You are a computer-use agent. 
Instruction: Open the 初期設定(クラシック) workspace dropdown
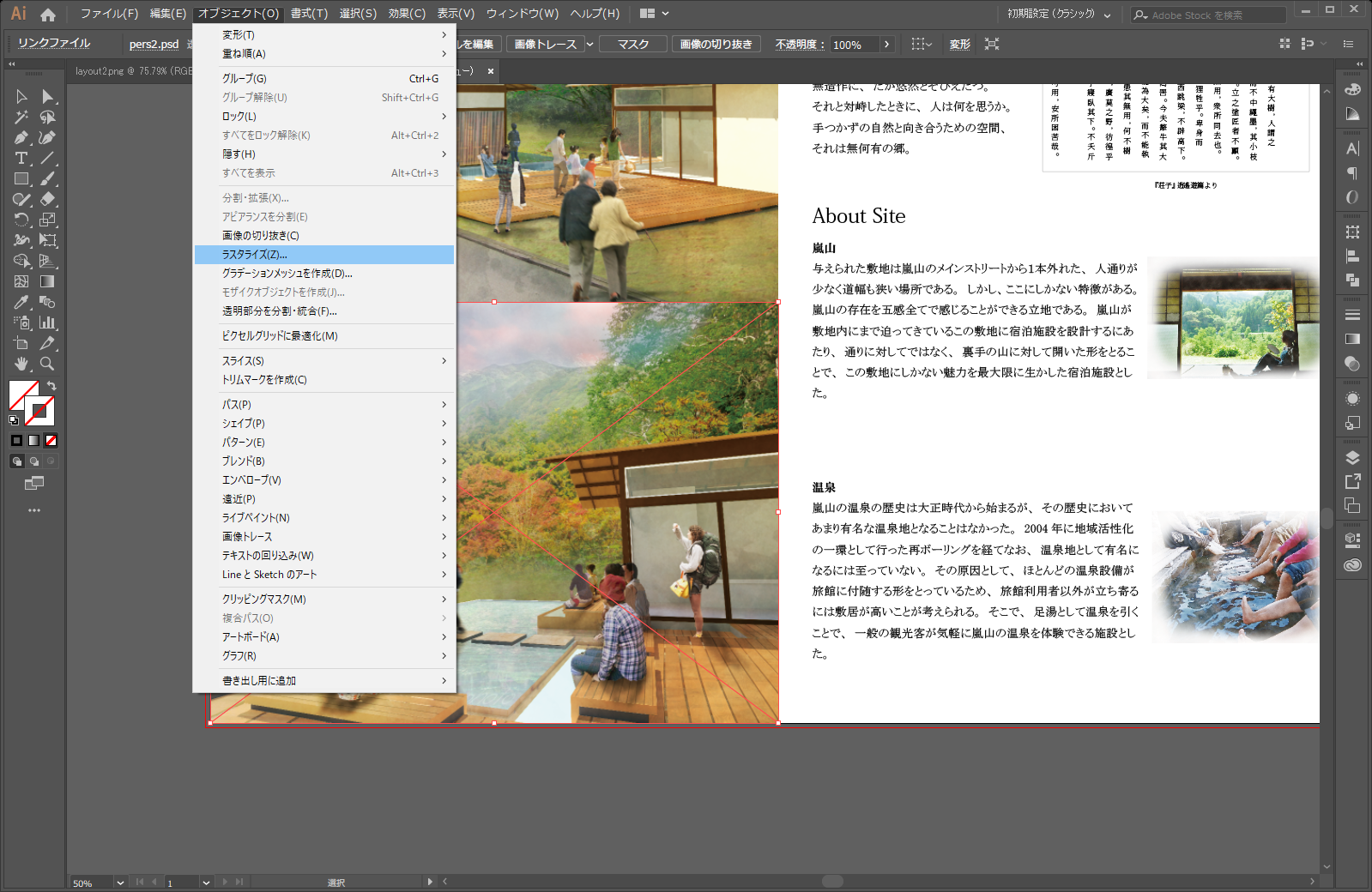[1060, 15]
